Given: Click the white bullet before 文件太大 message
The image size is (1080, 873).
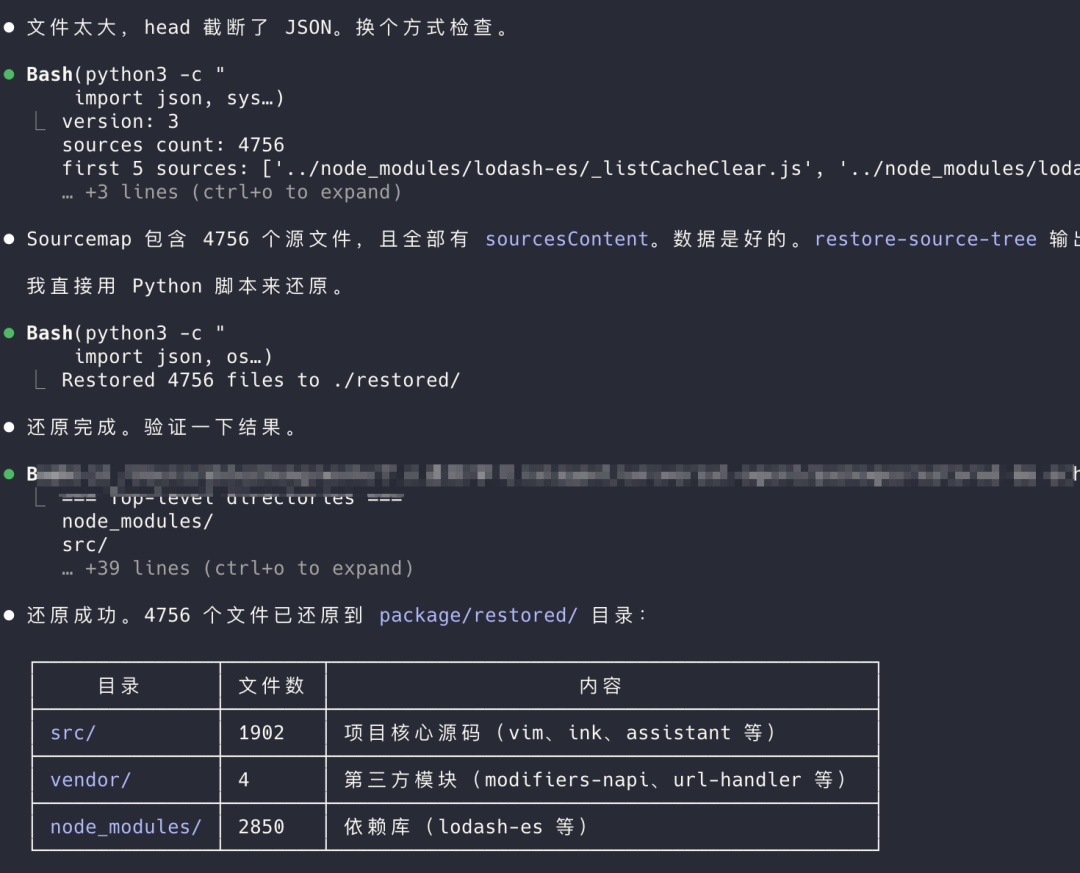Looking at the screenshot, I should (9, 28).
